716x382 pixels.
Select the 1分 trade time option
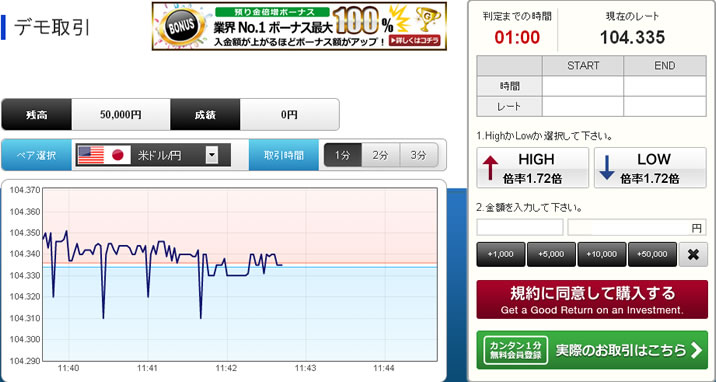pos(342,155)
